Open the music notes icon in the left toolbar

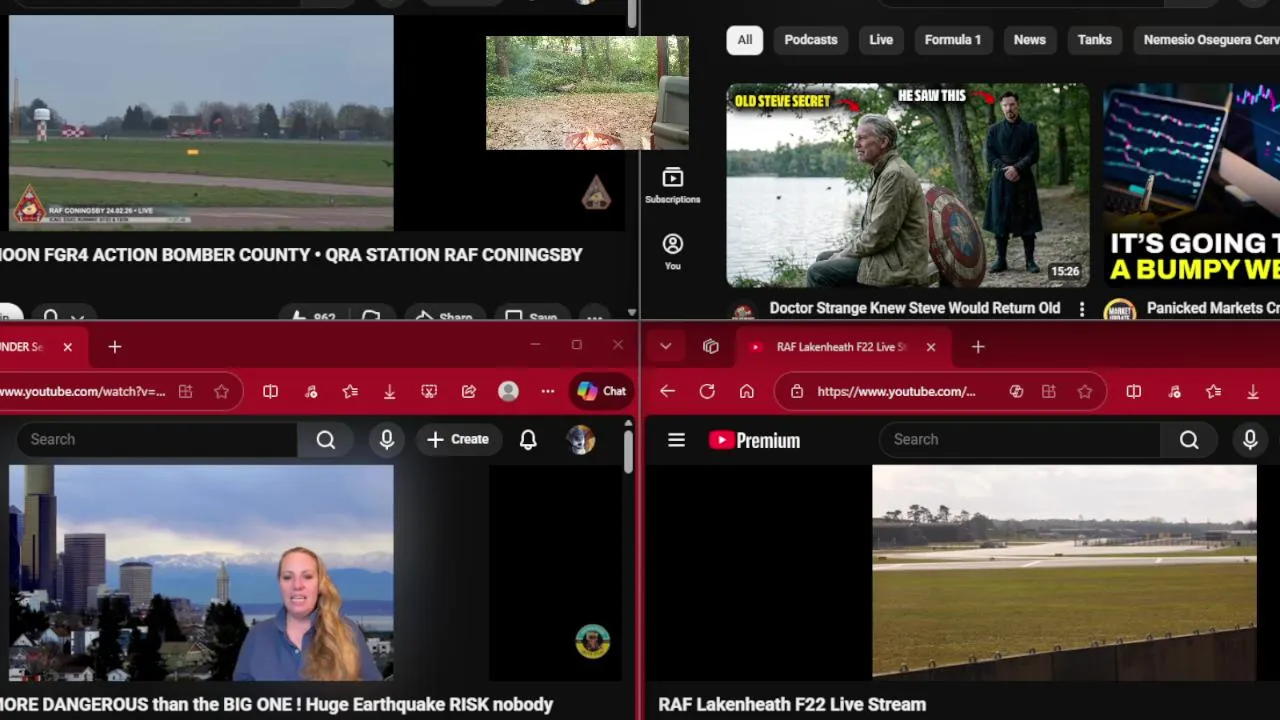pyautogui.click(x=311, y=392)
